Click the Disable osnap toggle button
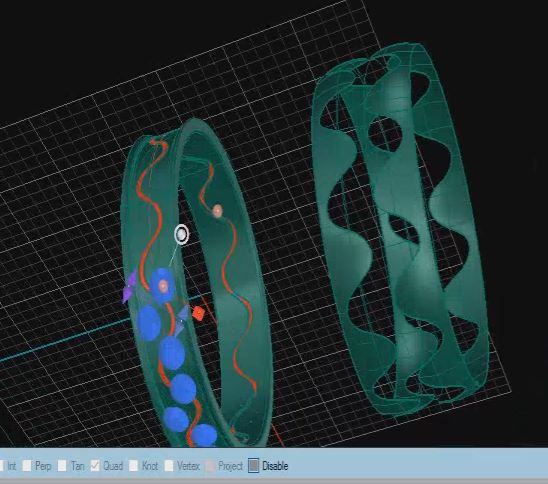Screen dimensions: 548x484 coord(253,466)
